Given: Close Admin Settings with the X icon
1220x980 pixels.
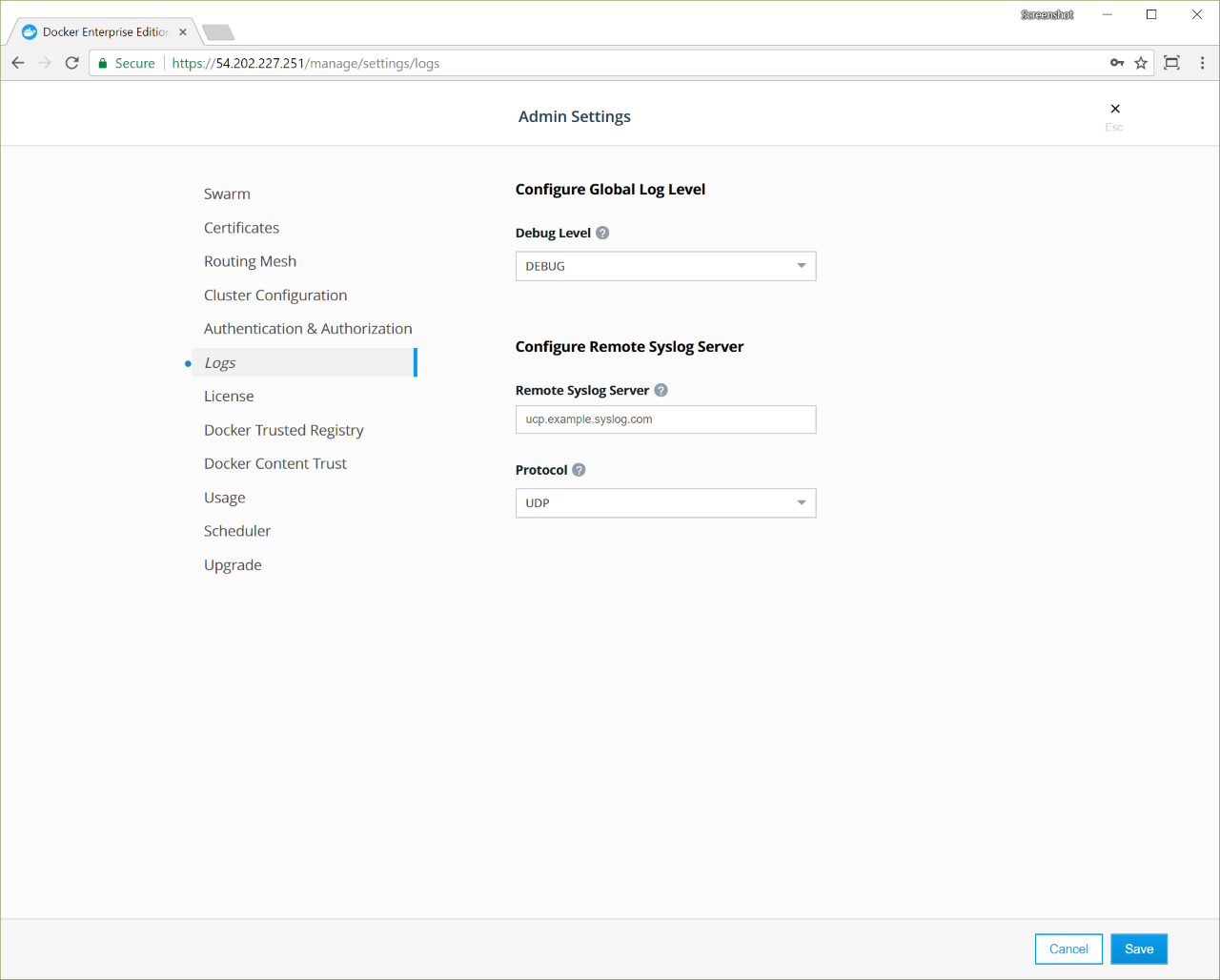Looking at the screenshot, I should point(1115,109).
